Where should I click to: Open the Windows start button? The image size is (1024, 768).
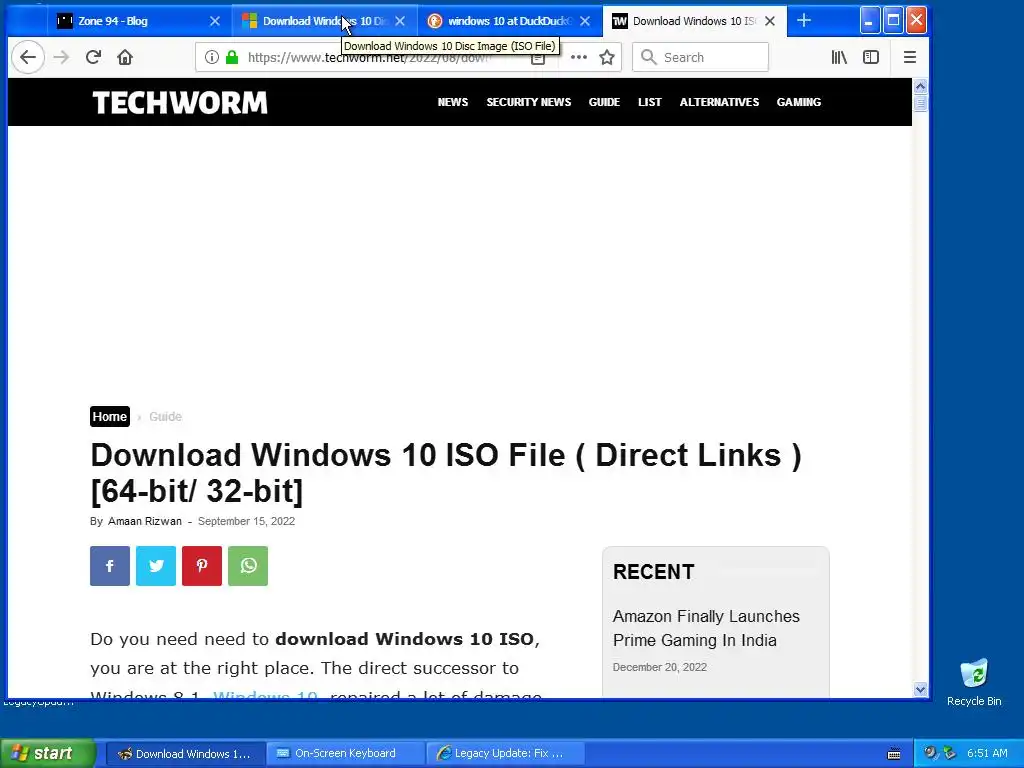coord(48,754)
